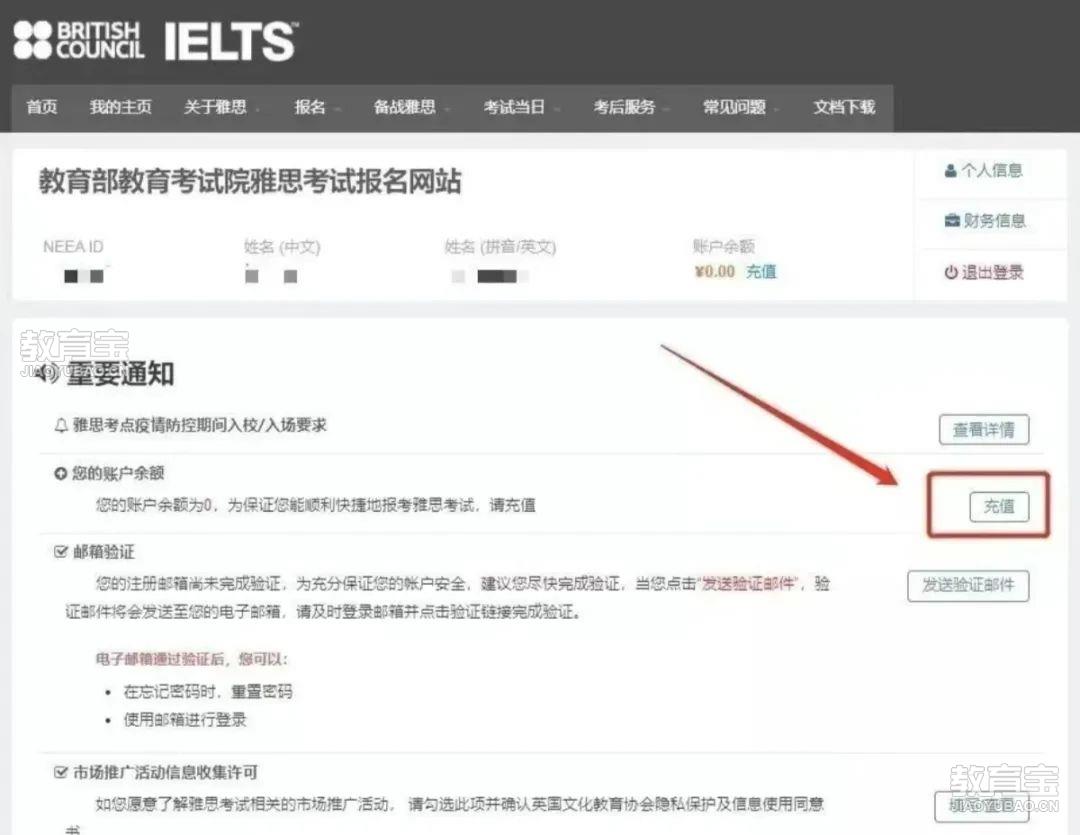The width and height of the screenshot is (1080, 835).
Task: Open 财务信息 briefcase icon link
Action: pos(952,220)
